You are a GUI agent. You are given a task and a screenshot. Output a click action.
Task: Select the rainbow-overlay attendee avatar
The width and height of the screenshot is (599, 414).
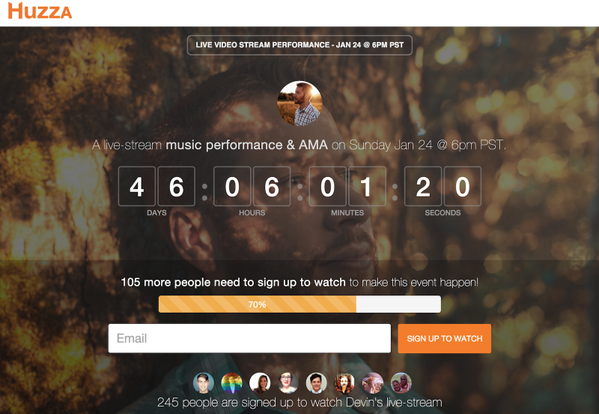(232, 383)
